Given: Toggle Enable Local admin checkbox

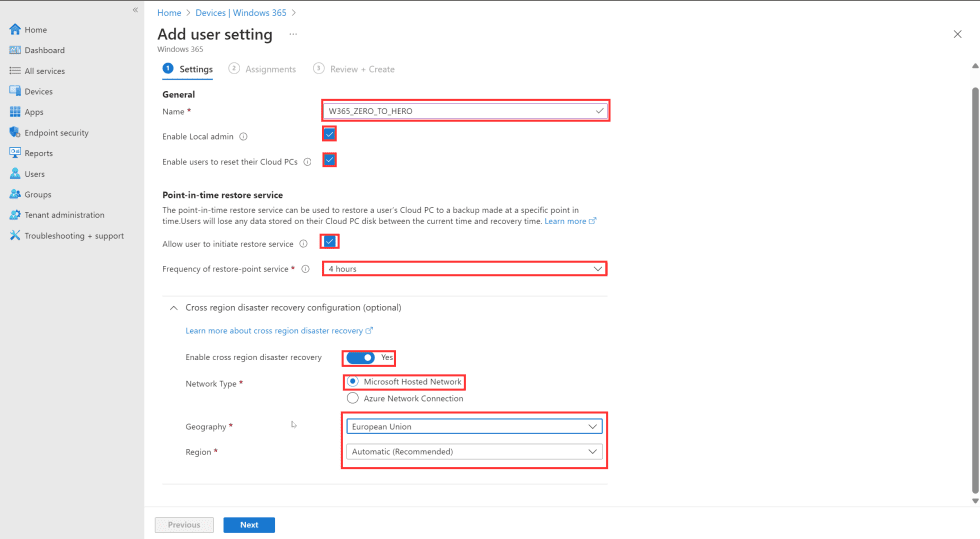Looking at the screenshot, I should click(x=329, y=134).
